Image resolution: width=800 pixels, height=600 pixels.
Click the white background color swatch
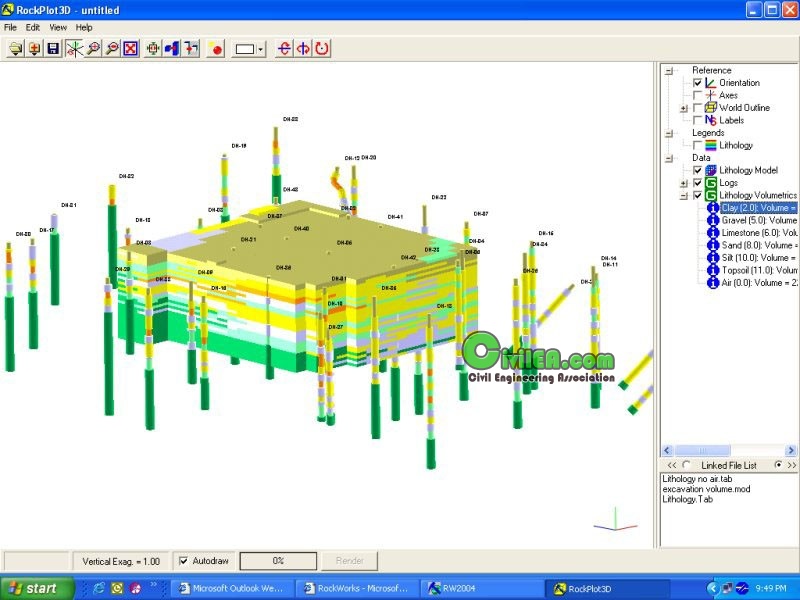[x=245, y=49]
